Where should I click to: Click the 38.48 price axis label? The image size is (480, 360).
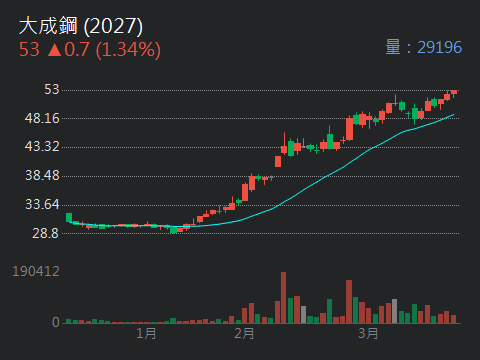(x=42, y=175)
